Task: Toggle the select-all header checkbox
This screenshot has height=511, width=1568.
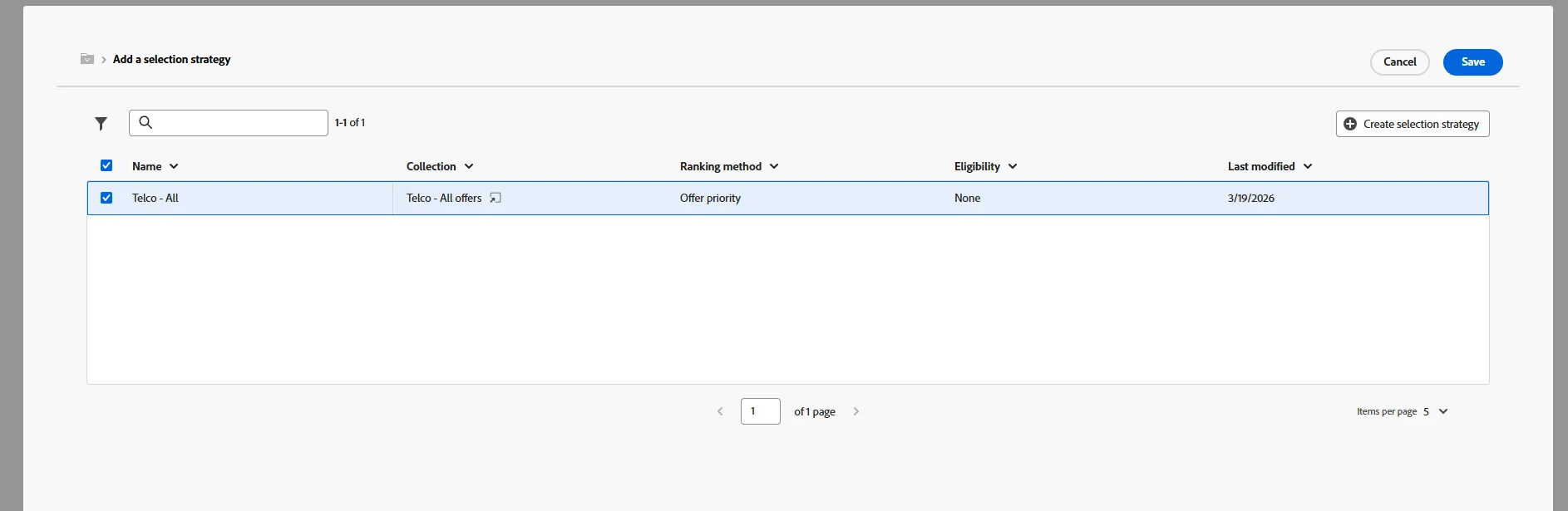Action: [106, 165]
